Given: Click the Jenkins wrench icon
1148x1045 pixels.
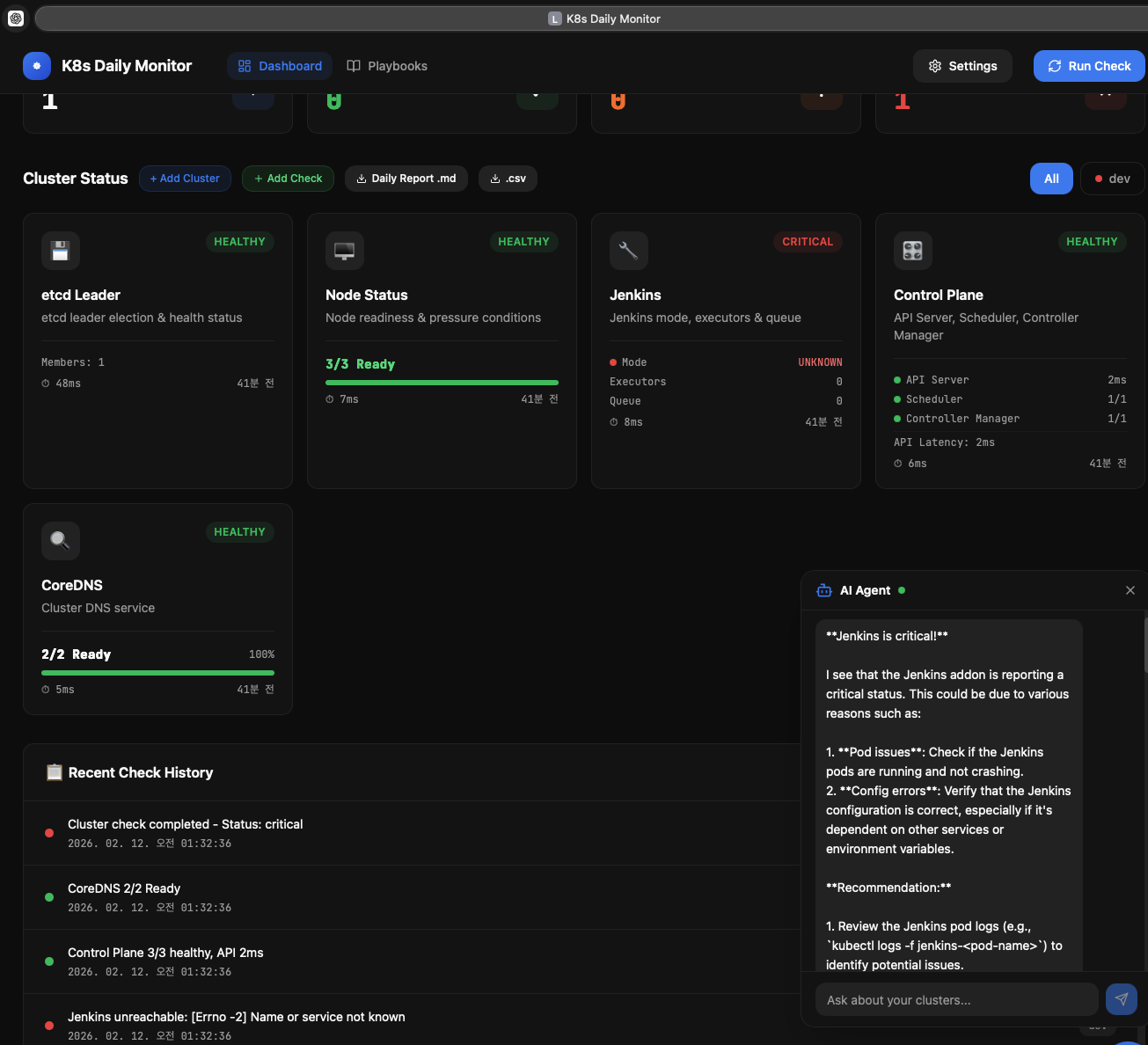Looking at the screenshot, I should point(629,251).
